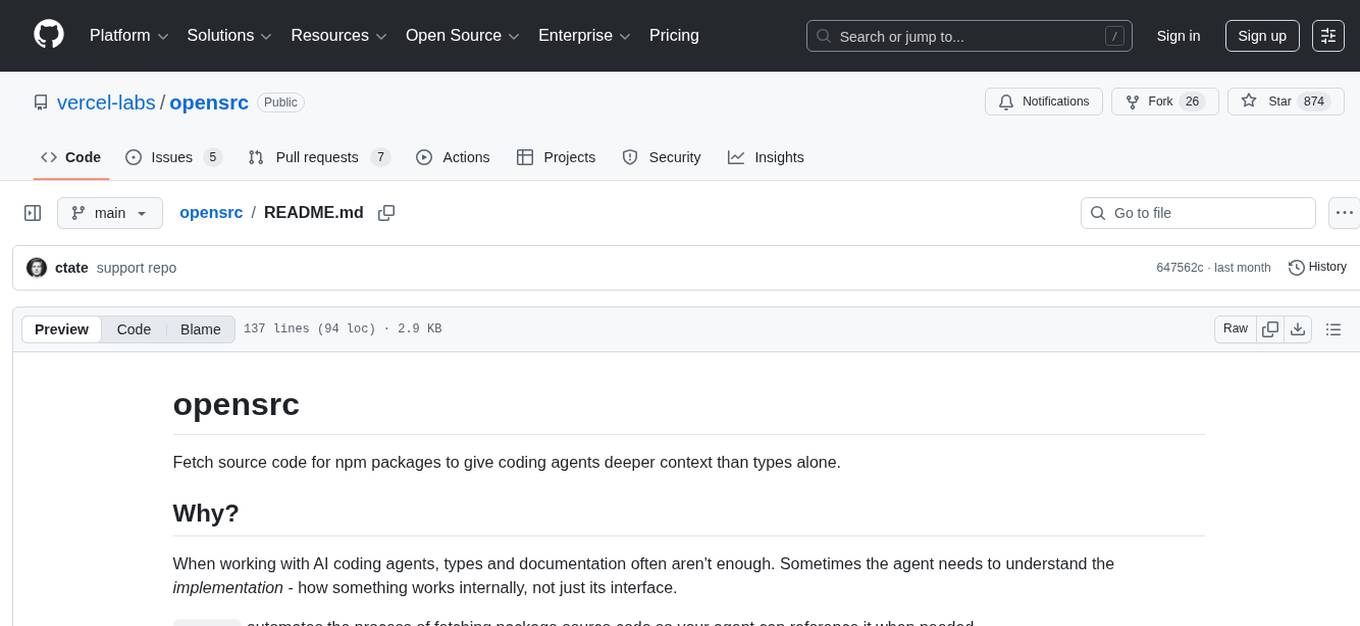This screenshot has width=1360, height=626.
Task: Click the copy raw content icon
Action: point(1270,328)
